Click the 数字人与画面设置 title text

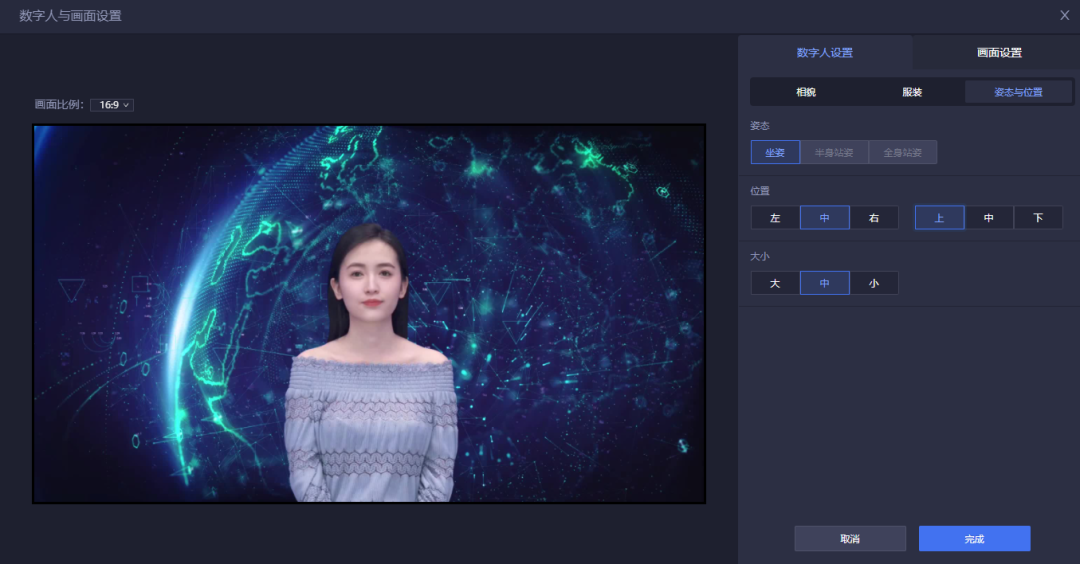(70, 16)
